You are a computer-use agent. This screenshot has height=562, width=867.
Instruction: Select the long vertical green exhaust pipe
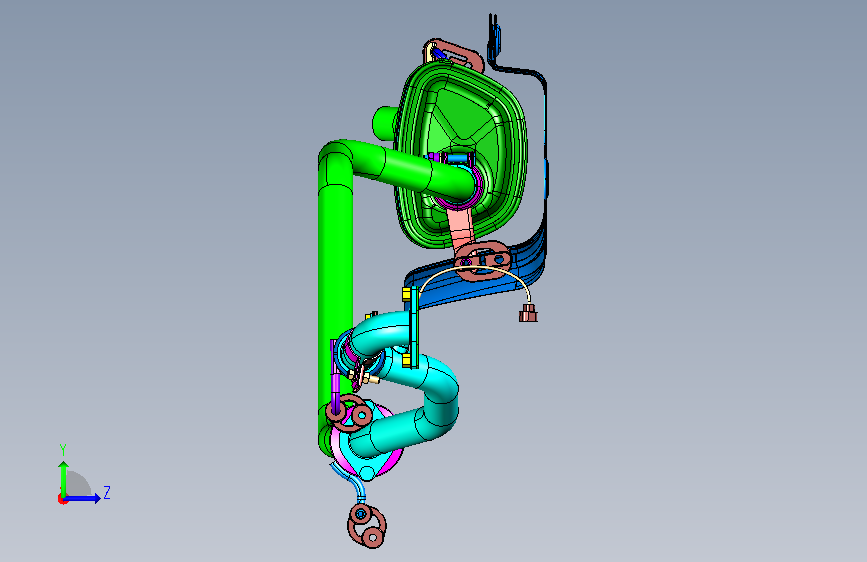[x=335, y=299]
